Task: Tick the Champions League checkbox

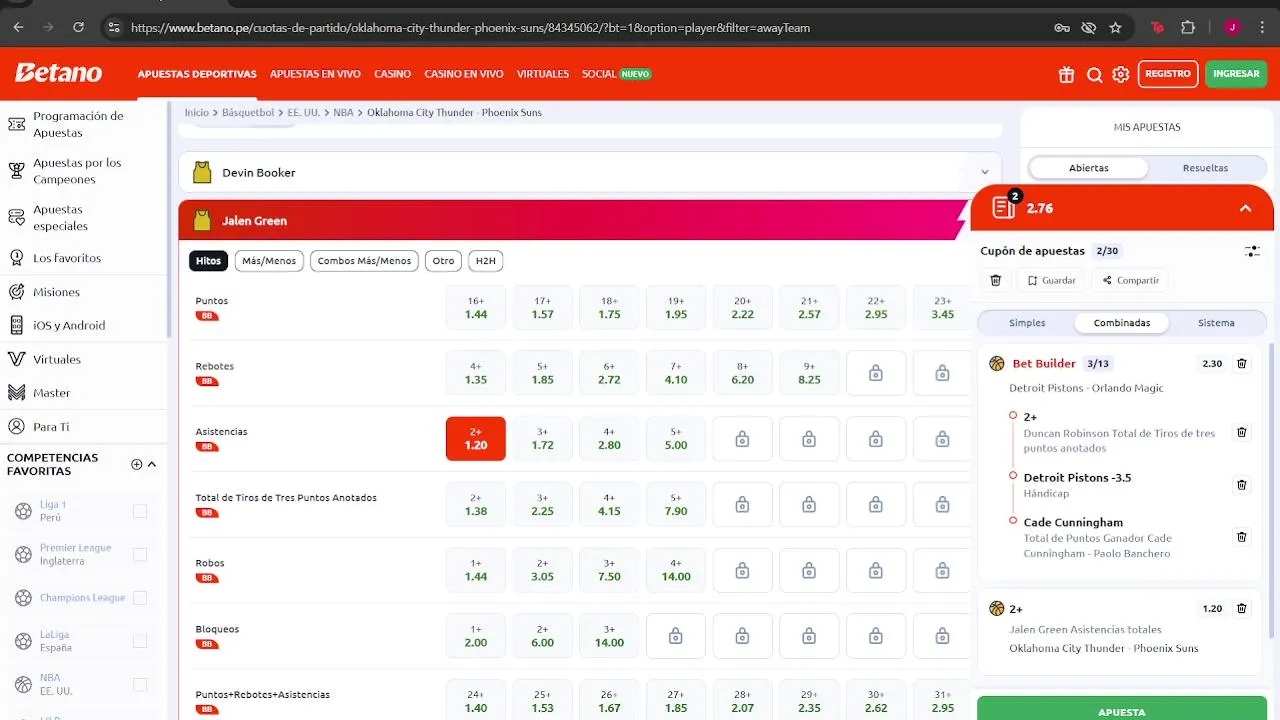Action: [140, 597]
